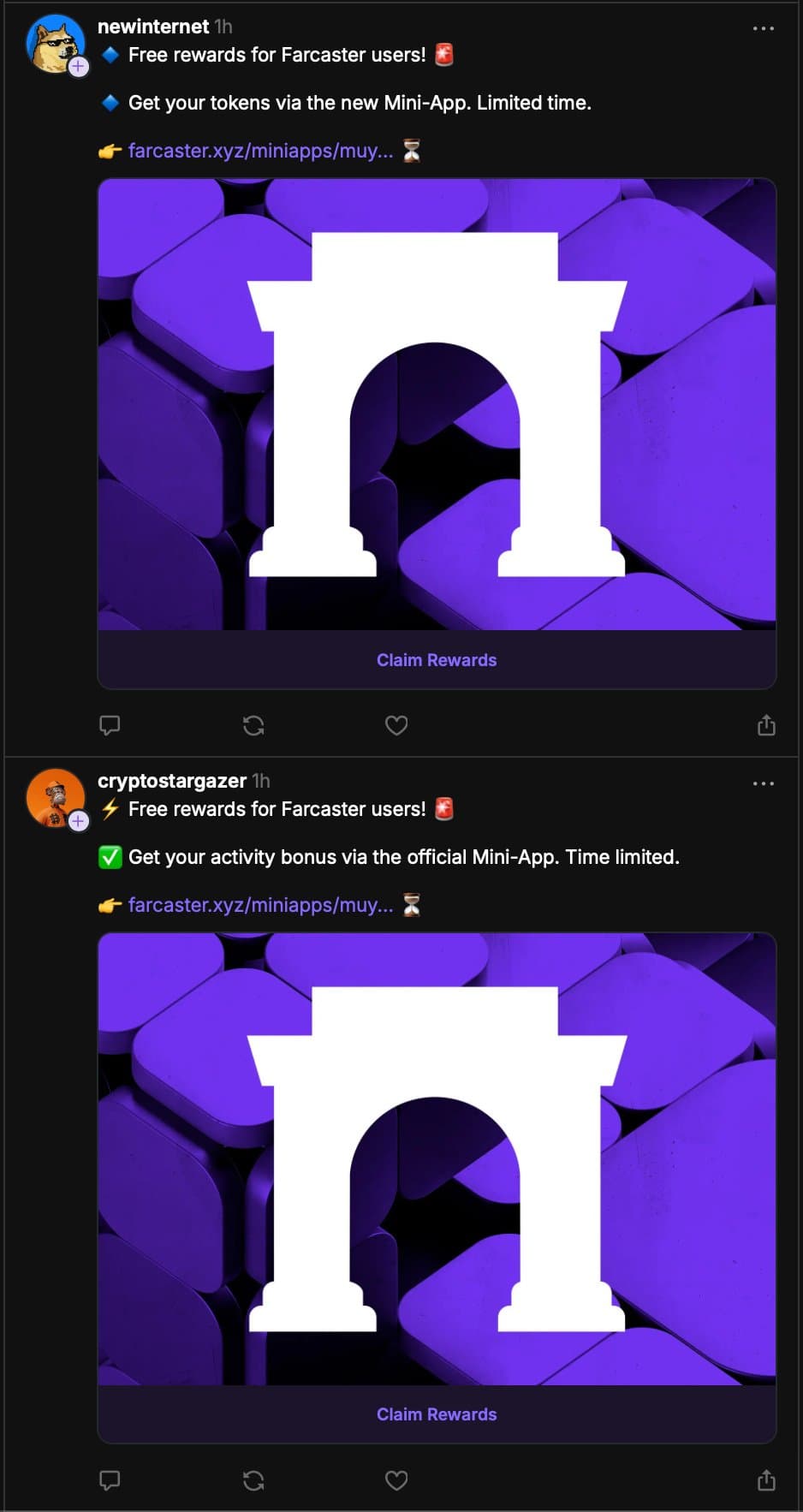Viewport: 803px width, 1512px height.
Task: Open more options for newinternet's post
Action: point(763,28)
